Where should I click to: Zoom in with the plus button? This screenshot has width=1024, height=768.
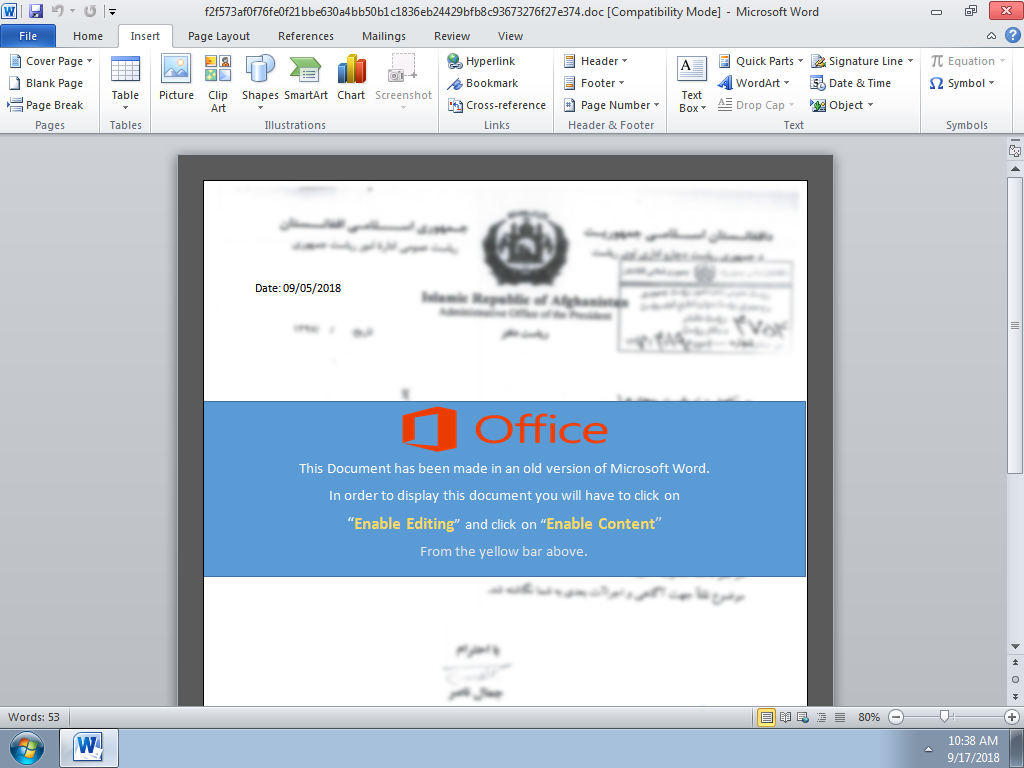[1012, 717]
